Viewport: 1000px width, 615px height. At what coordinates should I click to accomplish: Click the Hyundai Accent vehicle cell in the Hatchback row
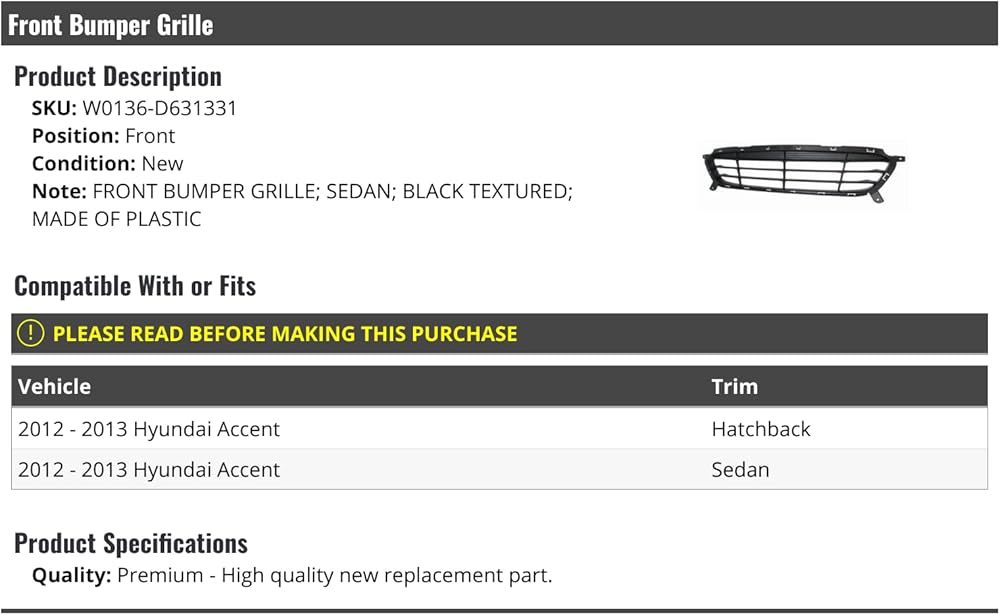[x=149, y=429]
